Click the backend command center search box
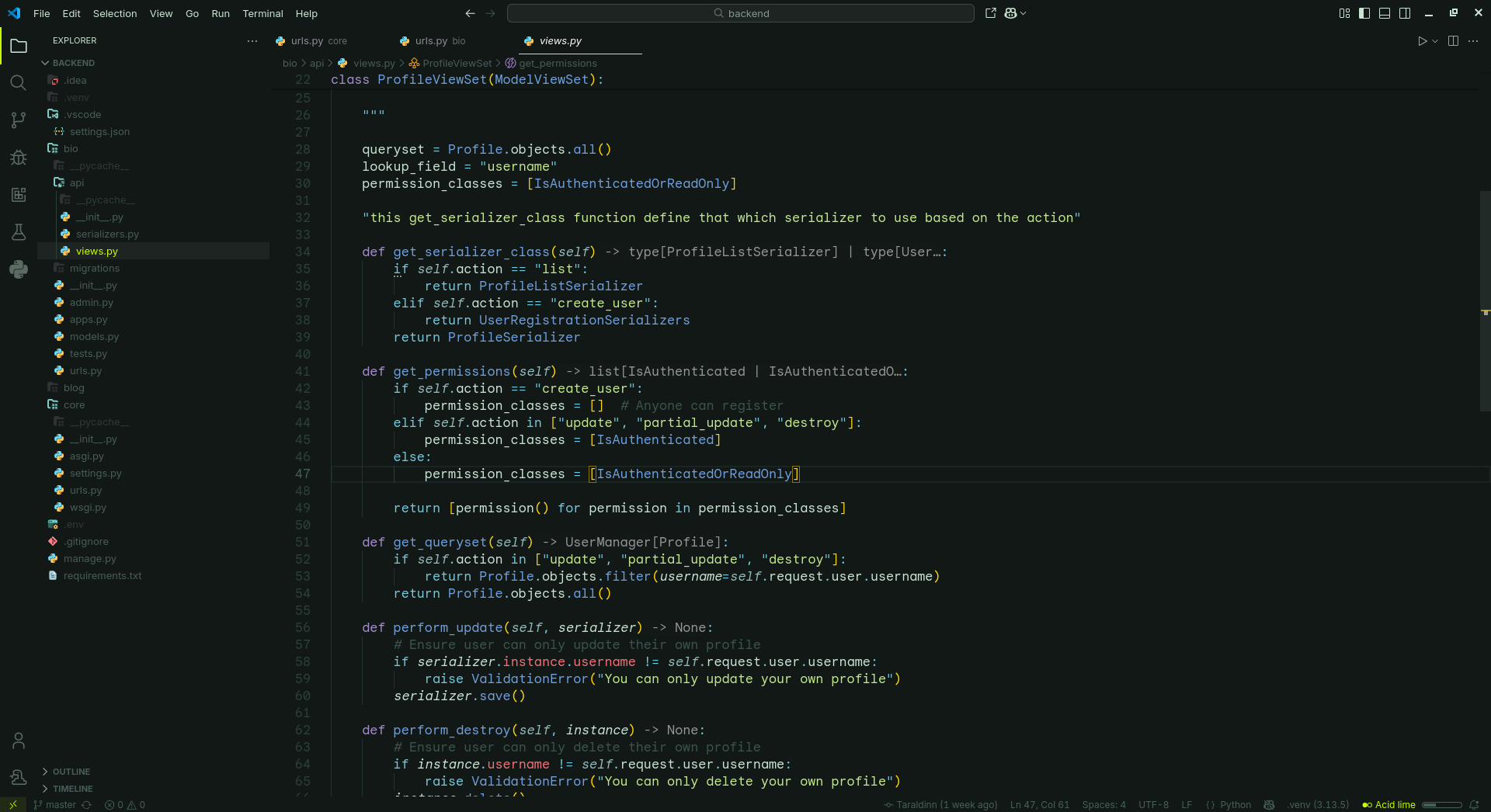The image size is (1491, 812). pyautogui.click(x=740, y=13)
